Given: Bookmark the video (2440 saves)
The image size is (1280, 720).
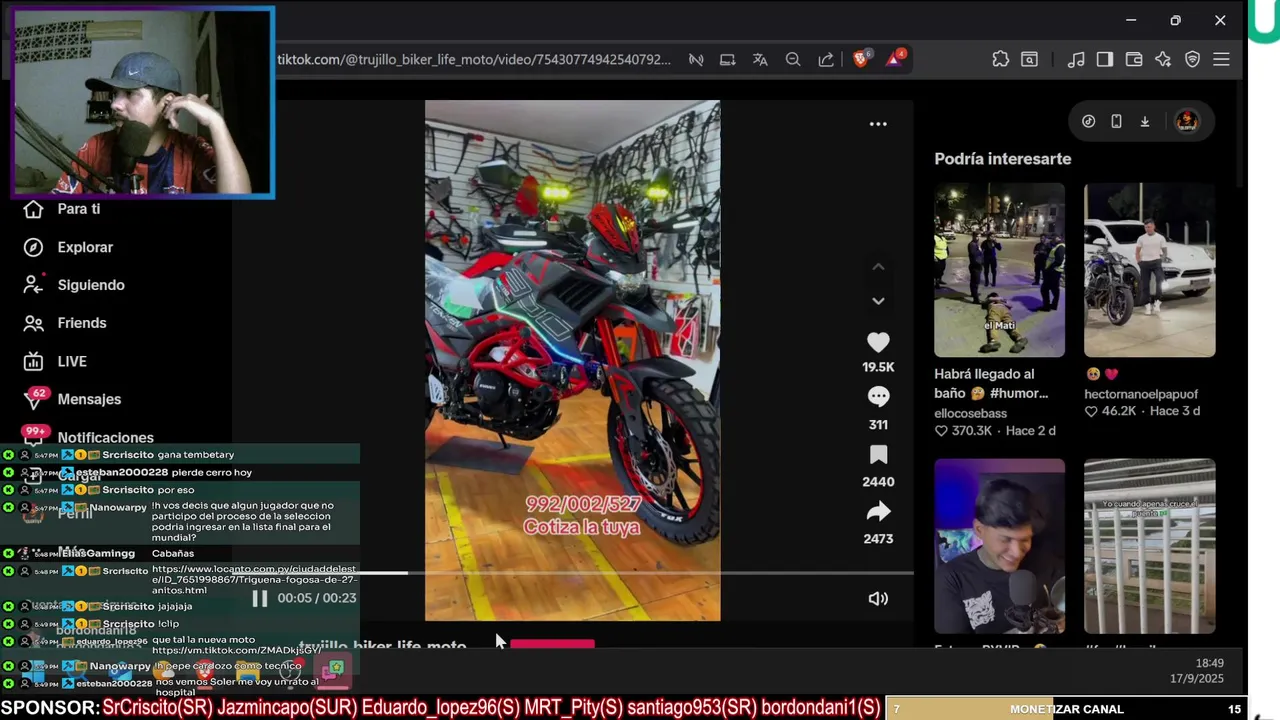Looking at the screenshot, I should click(x=878, y=455).
